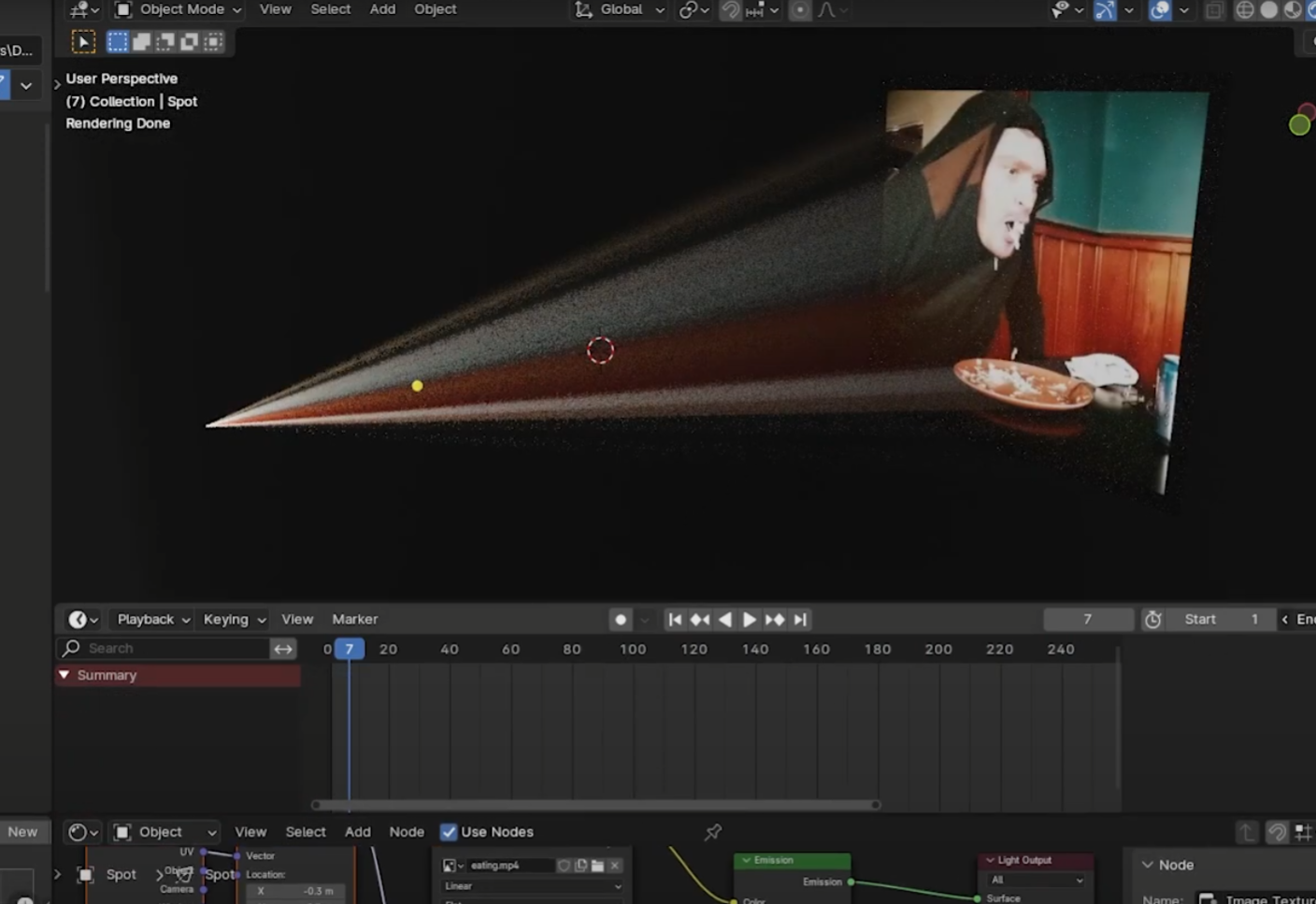Select the Tweak tool in the viewport toolbar

(83, 41)
